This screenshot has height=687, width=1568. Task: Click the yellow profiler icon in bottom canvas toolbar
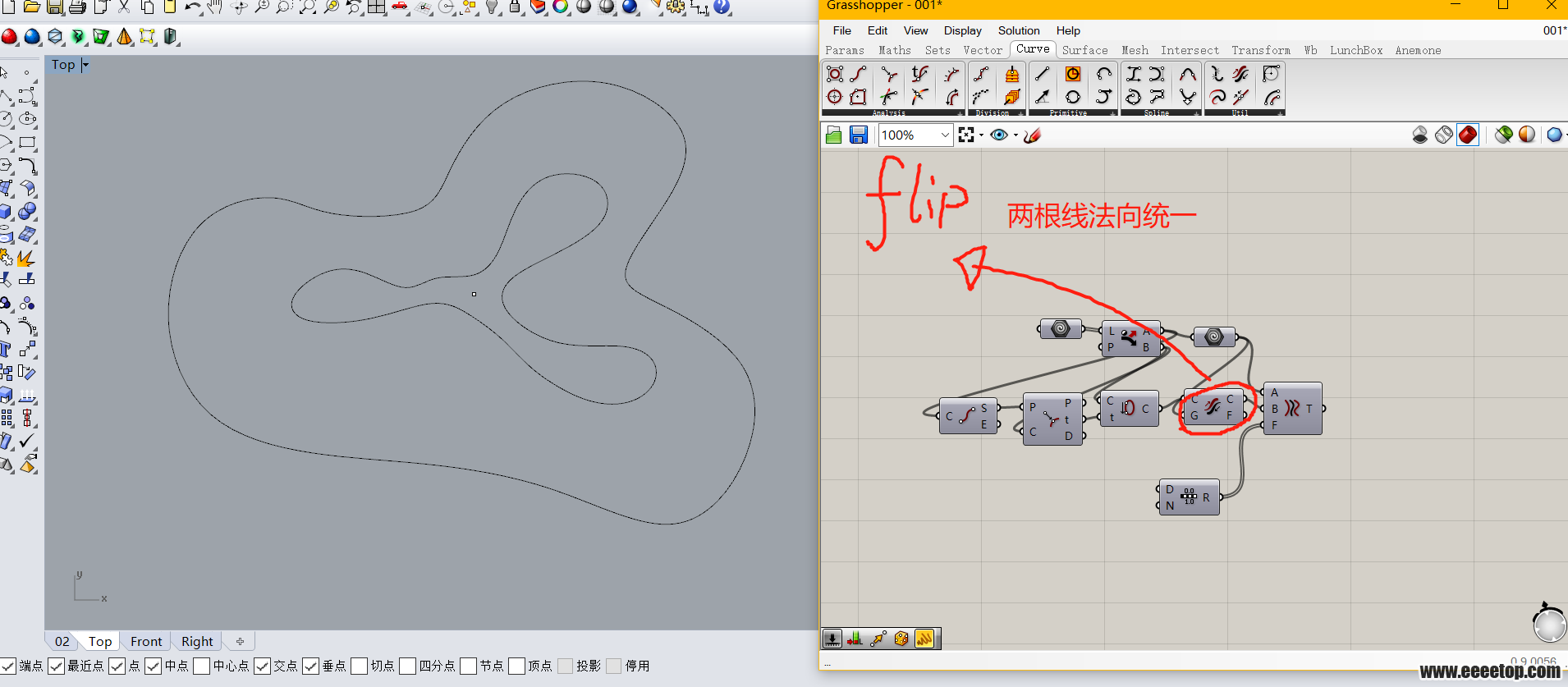(x=924, y=639)
